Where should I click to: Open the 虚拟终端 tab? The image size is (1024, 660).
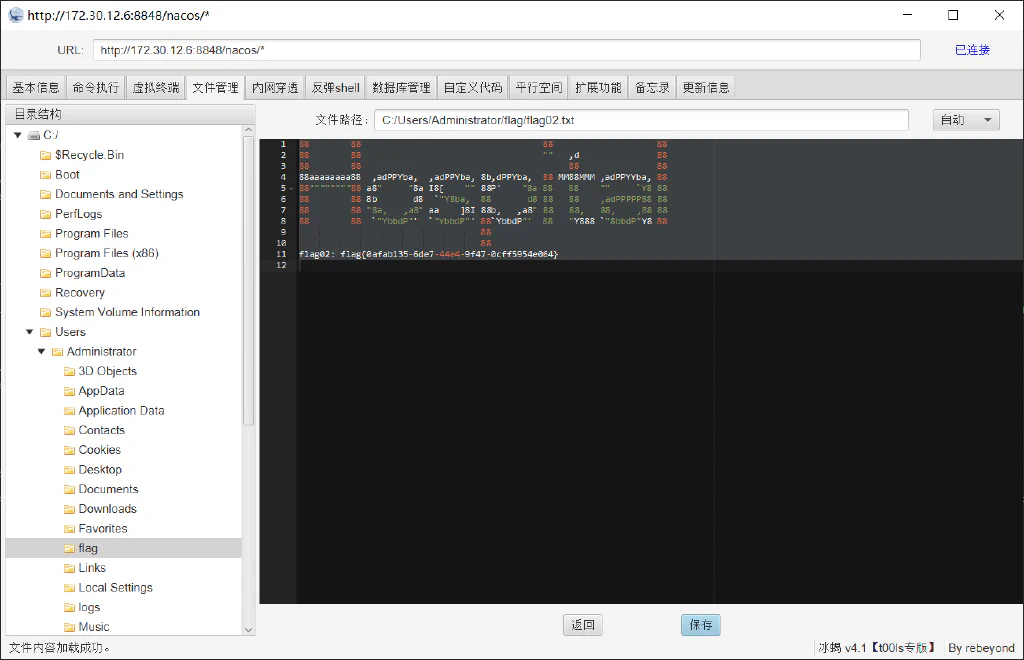(155, 87)
